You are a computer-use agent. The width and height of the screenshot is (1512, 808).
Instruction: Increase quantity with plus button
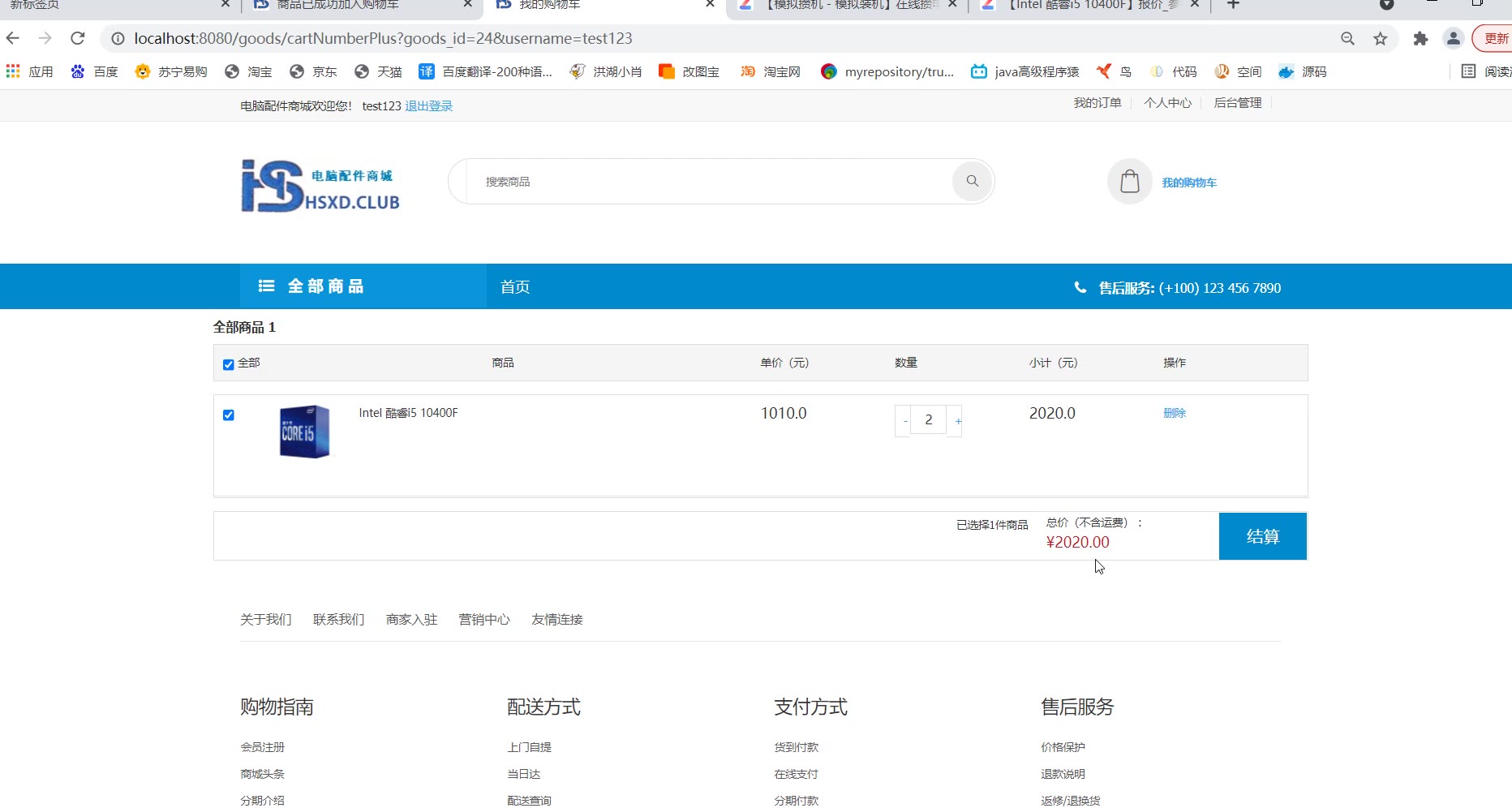click(x=955, y=420)
